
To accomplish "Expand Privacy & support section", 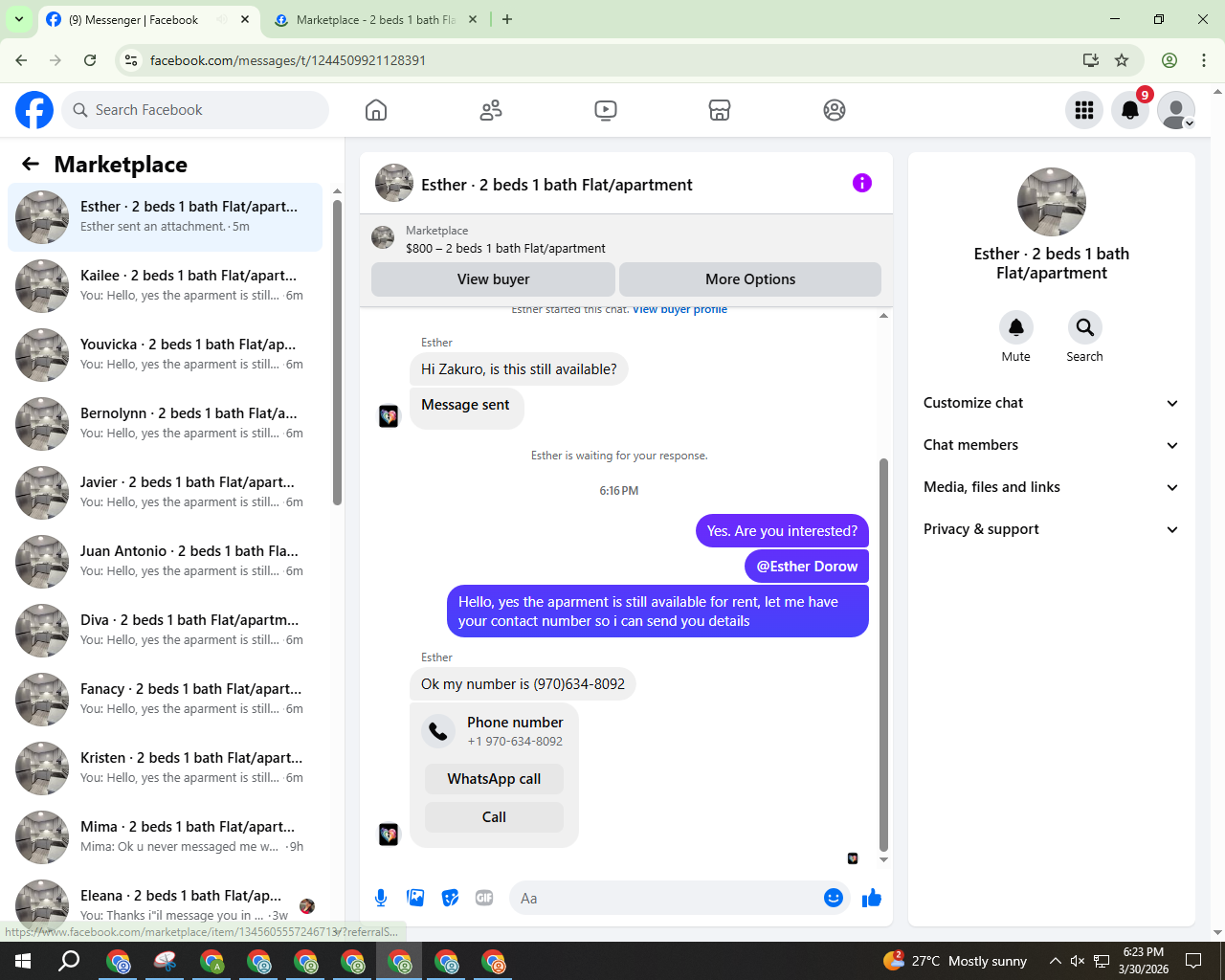I will click(x=1051, y=529).
